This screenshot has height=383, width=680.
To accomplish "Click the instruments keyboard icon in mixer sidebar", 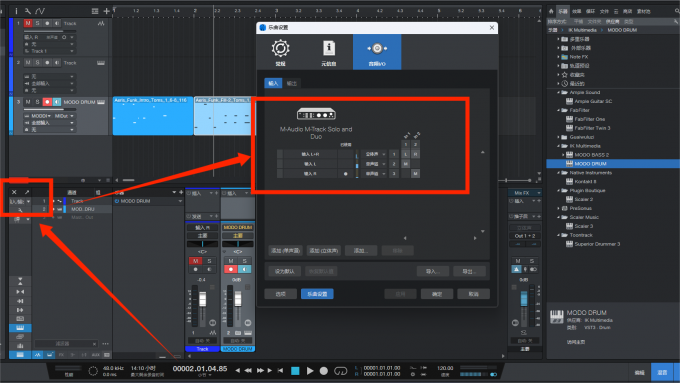I will 20,328.
